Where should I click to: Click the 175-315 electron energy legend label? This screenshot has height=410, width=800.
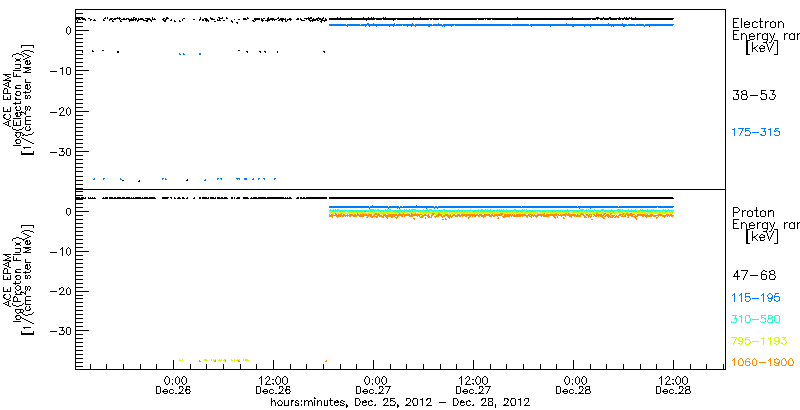pos(756,133)
